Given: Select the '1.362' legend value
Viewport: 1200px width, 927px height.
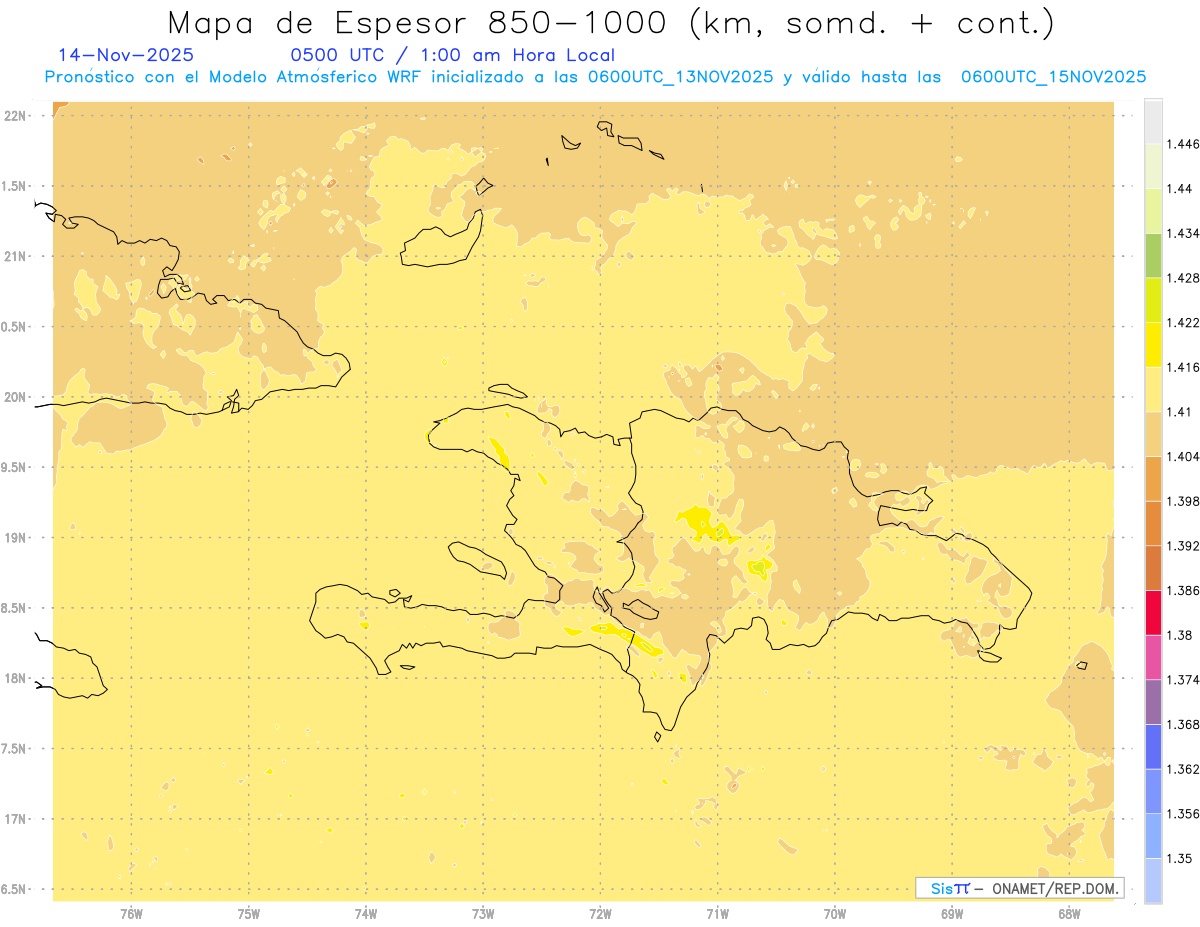Looking at the screenshot, I should click(x=1183, y=769).
